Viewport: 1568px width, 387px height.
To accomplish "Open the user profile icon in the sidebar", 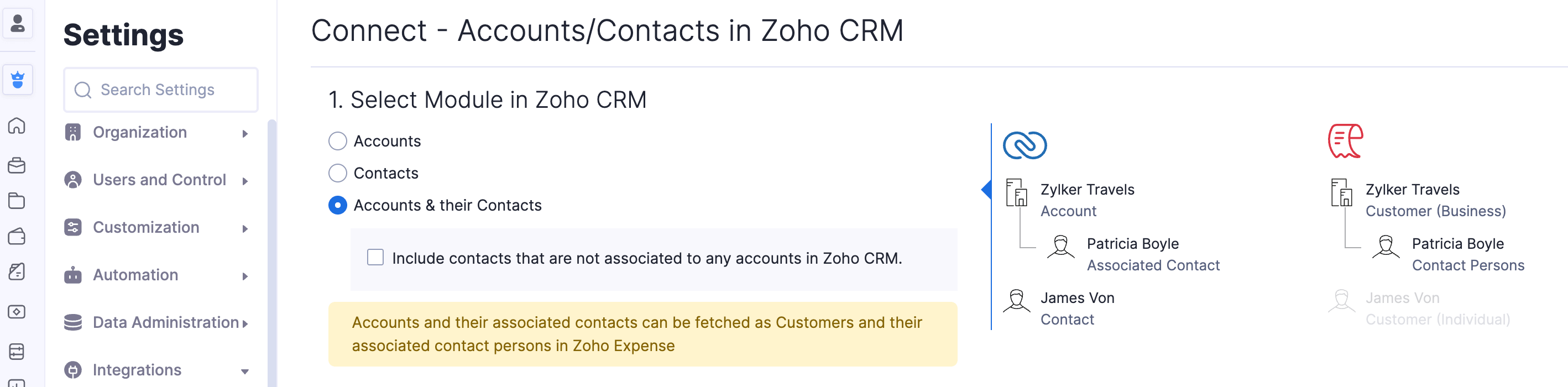I will coord(18,24).
